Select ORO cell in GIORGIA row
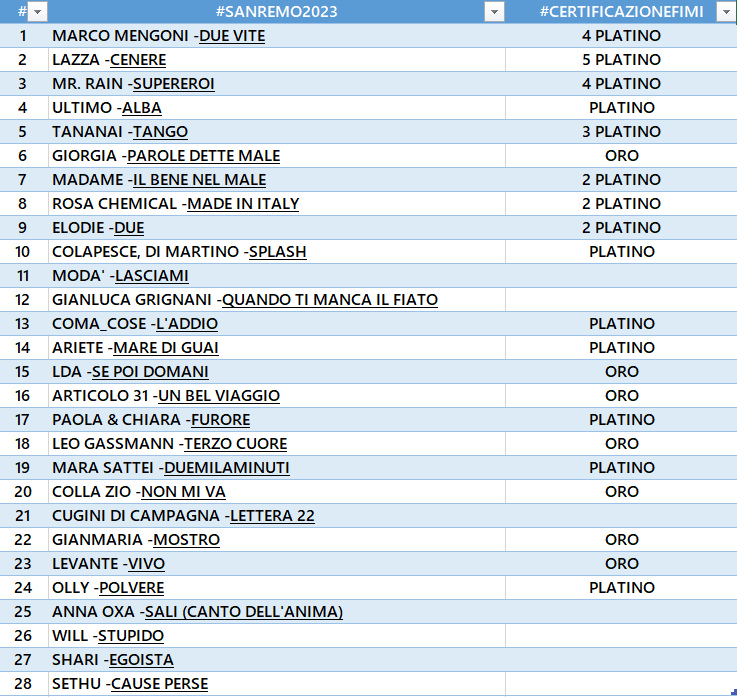737x697 pixels. 621,156
